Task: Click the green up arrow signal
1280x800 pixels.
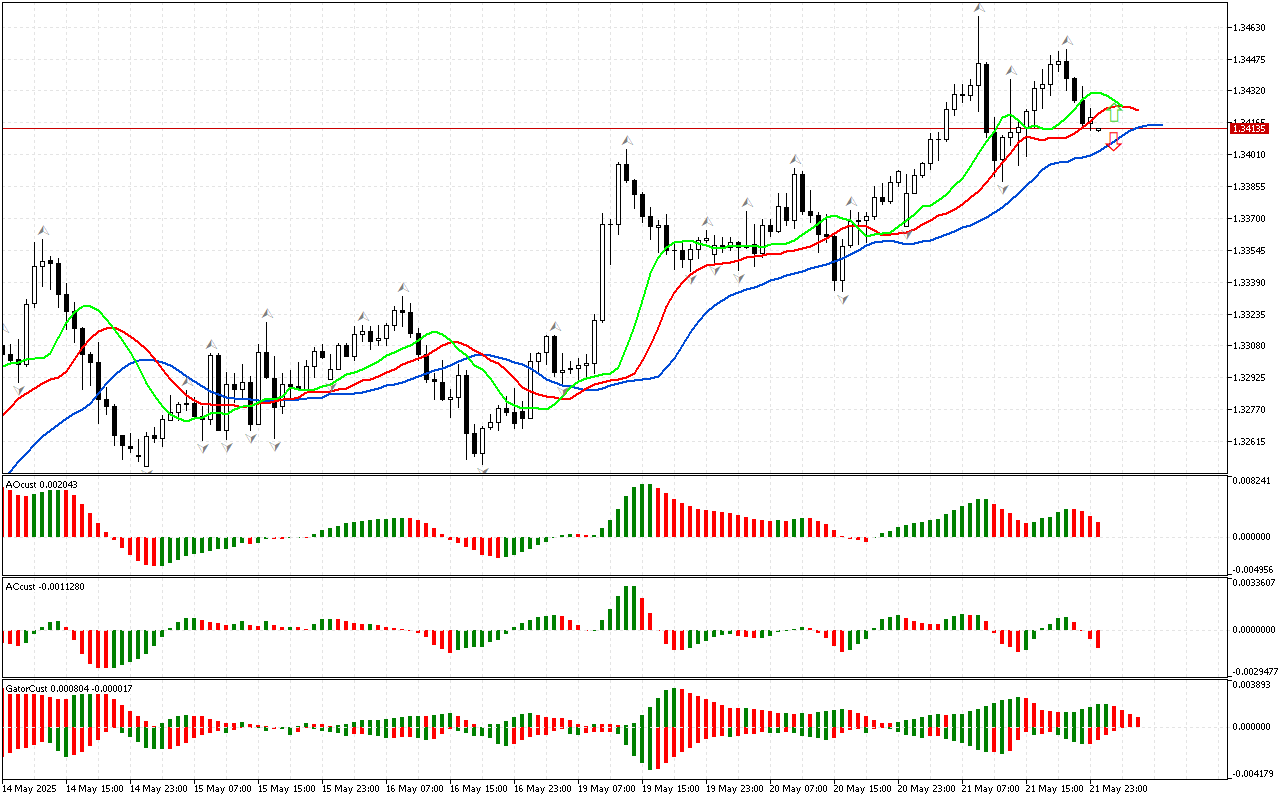Action: click(x=1115, y=112)
